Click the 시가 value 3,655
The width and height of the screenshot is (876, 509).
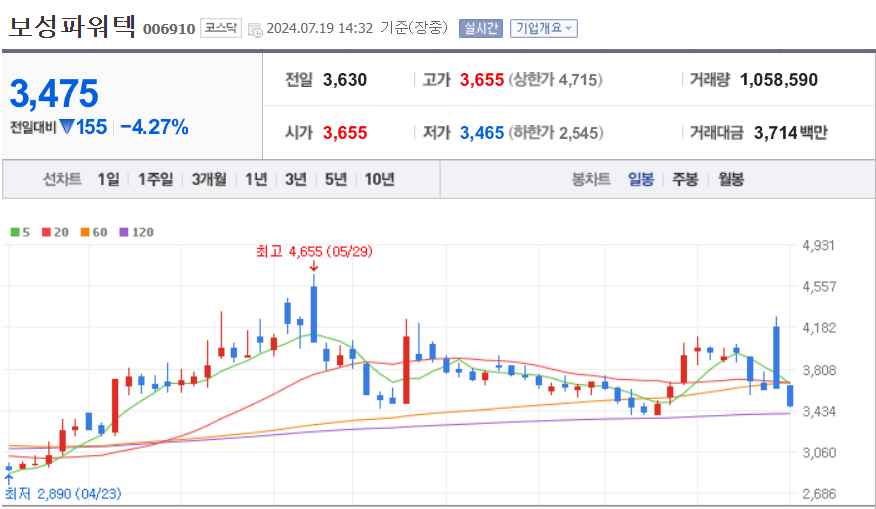(x=345, y=133)
